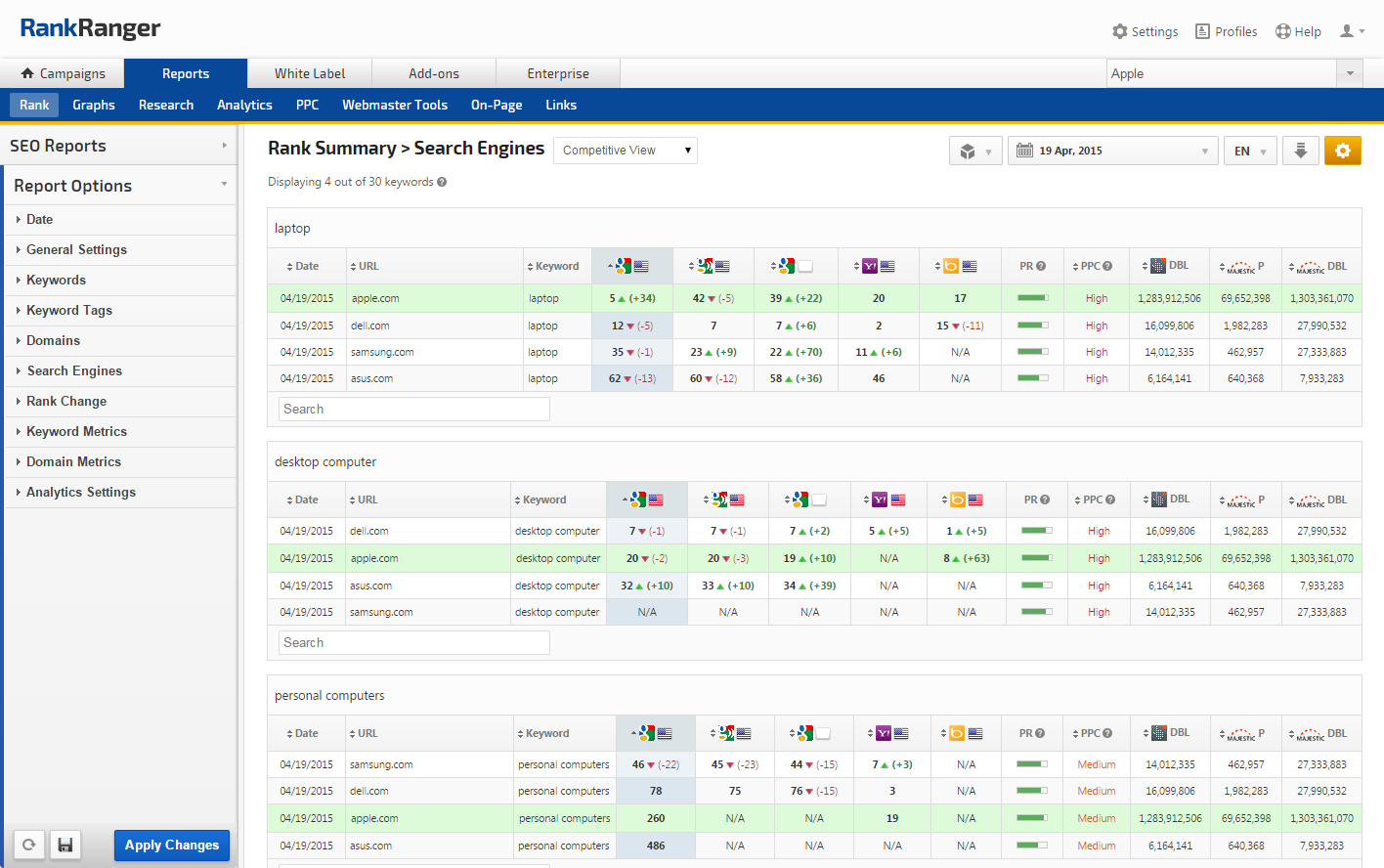Click the help icon beside keyword count text
This screenshot has width=1384, height=868.
442,182
